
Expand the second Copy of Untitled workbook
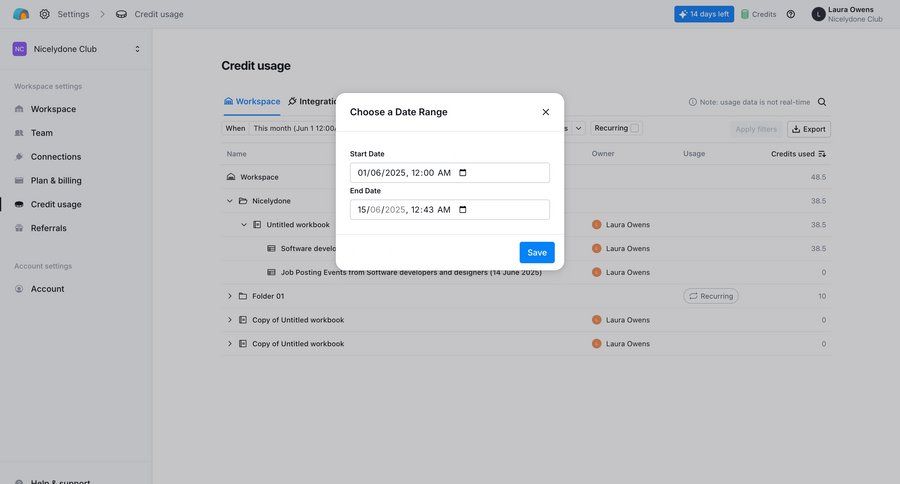[x=230, y=344]
